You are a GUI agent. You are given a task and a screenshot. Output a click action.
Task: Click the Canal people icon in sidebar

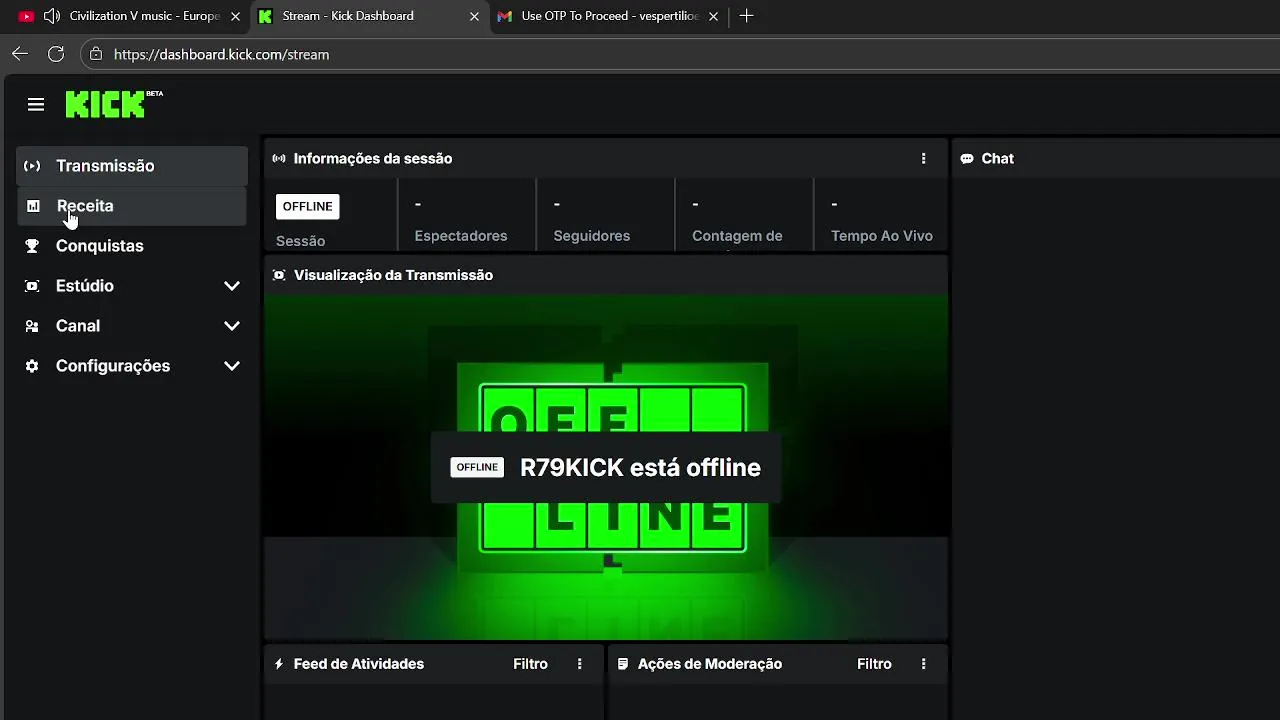click(32, 326)
